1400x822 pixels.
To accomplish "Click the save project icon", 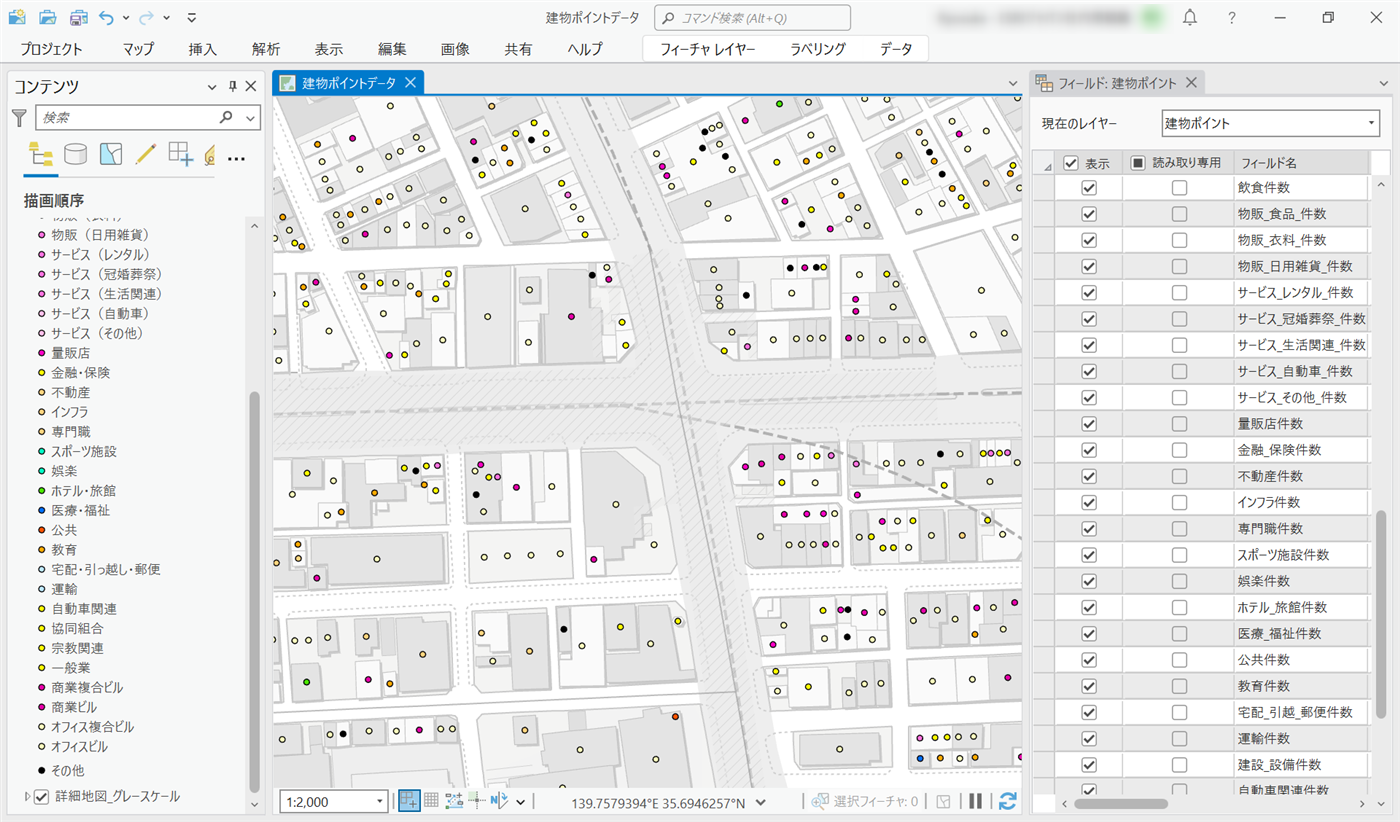I will pos(78,17).
